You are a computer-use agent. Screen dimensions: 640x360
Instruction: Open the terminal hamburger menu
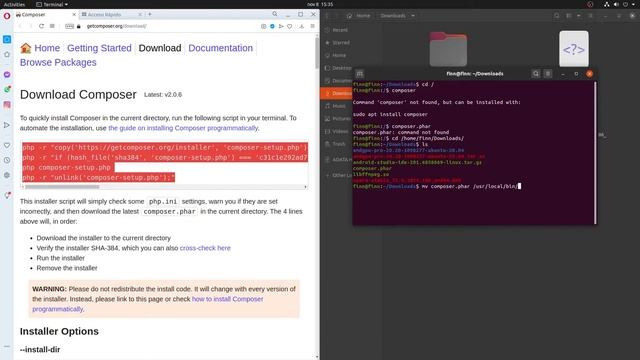pyautogui.click(x=548, y=74)
